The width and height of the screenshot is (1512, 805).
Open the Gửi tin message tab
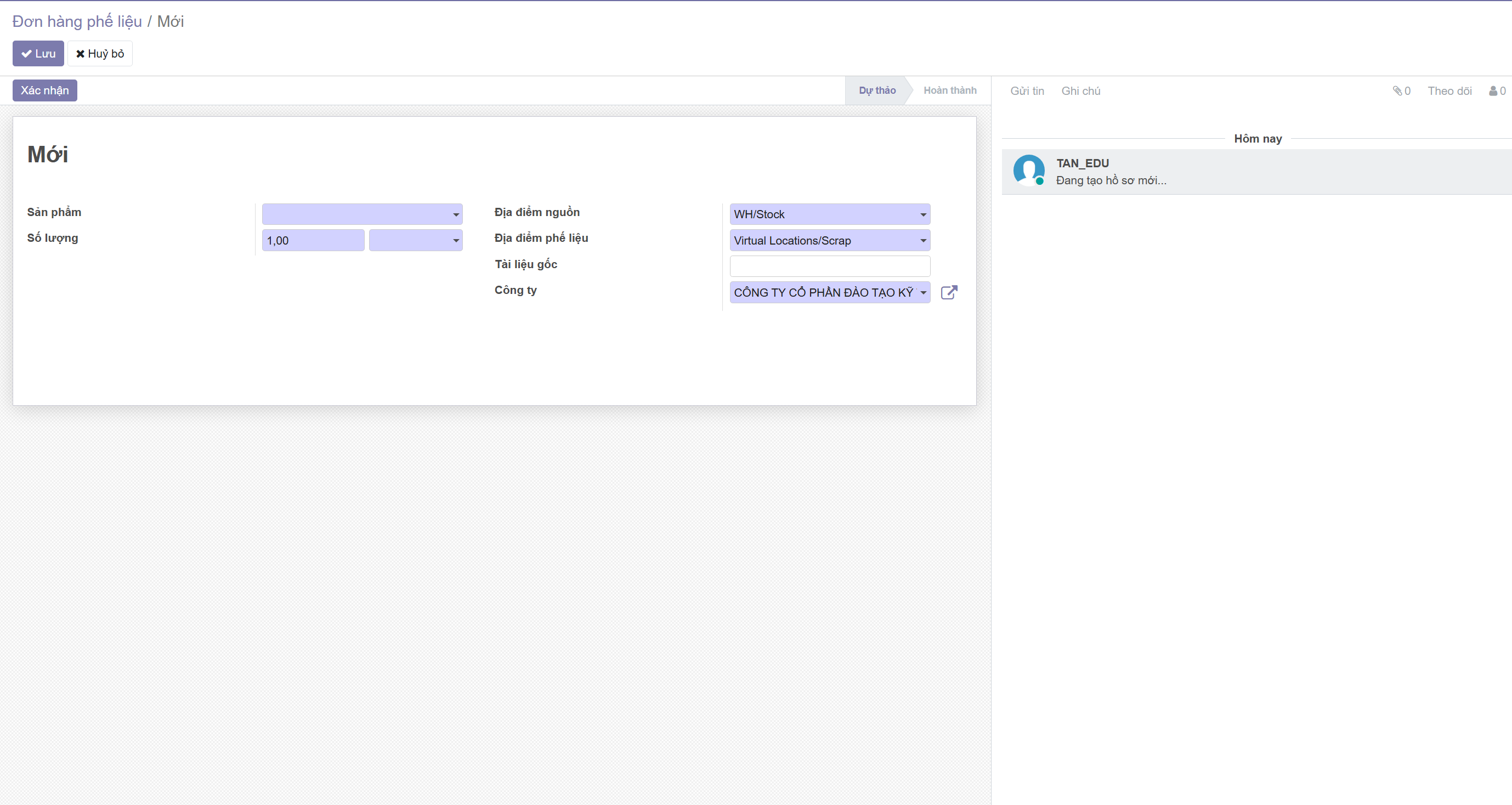tap(1027, 91)
